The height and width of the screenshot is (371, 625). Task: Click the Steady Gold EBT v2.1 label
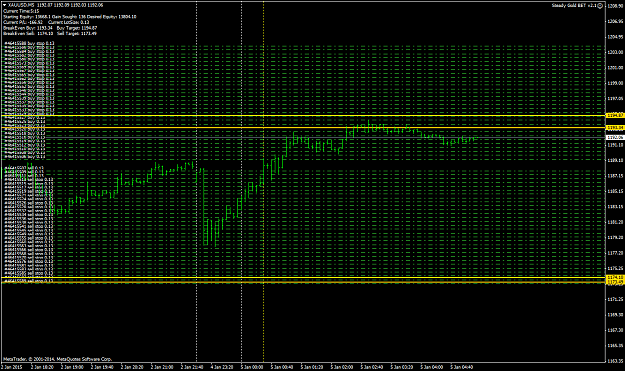(574, 5)
